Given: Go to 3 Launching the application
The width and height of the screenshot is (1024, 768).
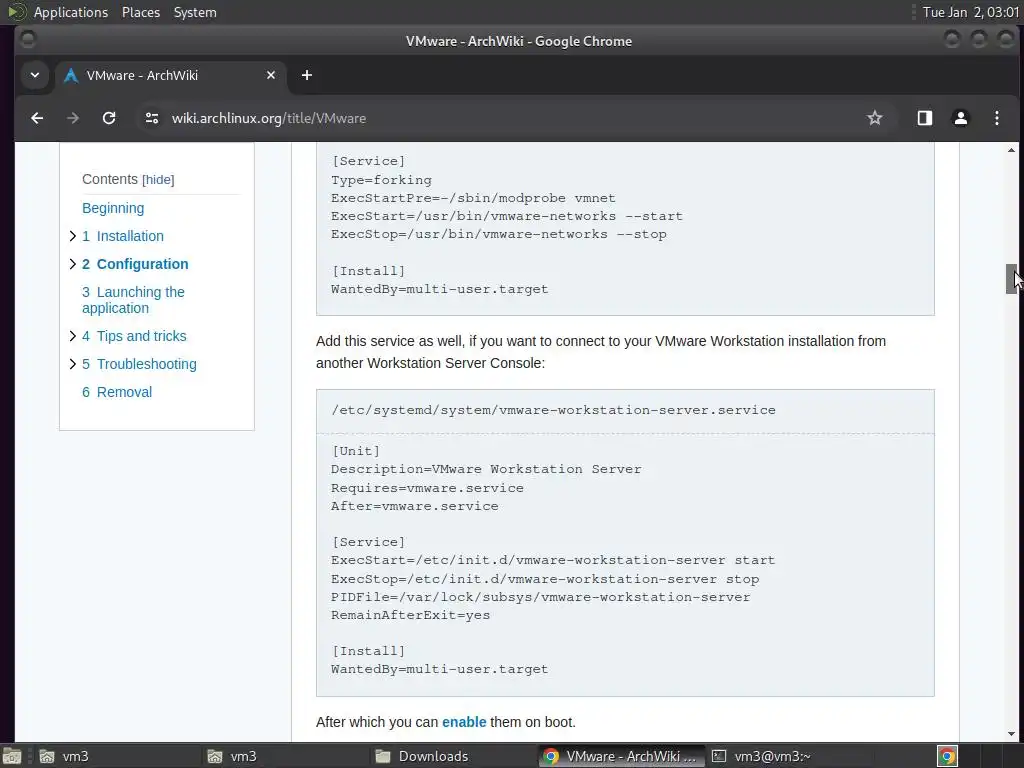Looking at the screenshot, I should [x=133, y=300].
